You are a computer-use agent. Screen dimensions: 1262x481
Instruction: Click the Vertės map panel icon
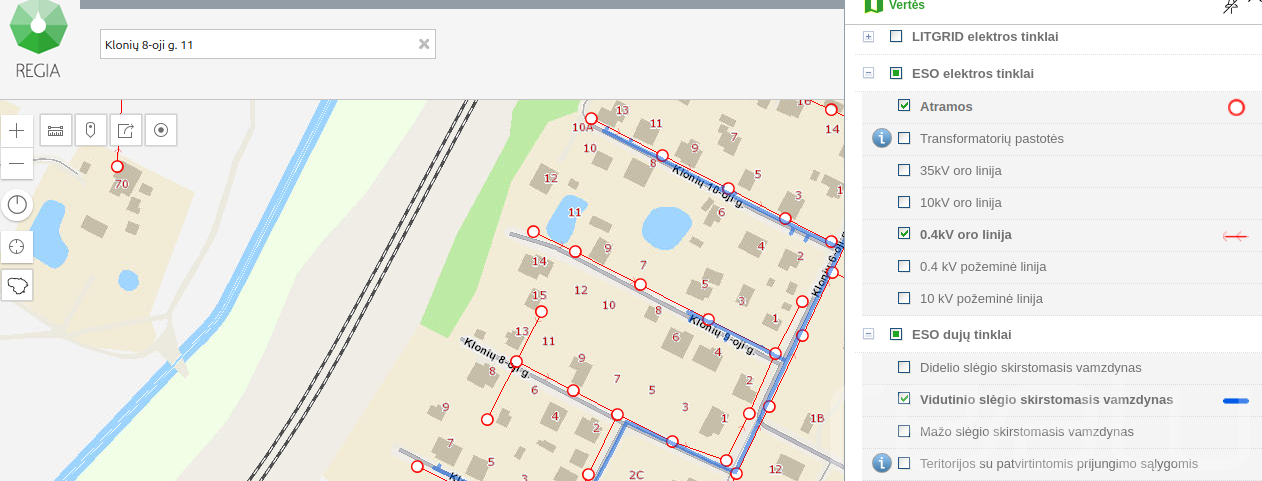(x=874, y=5)
